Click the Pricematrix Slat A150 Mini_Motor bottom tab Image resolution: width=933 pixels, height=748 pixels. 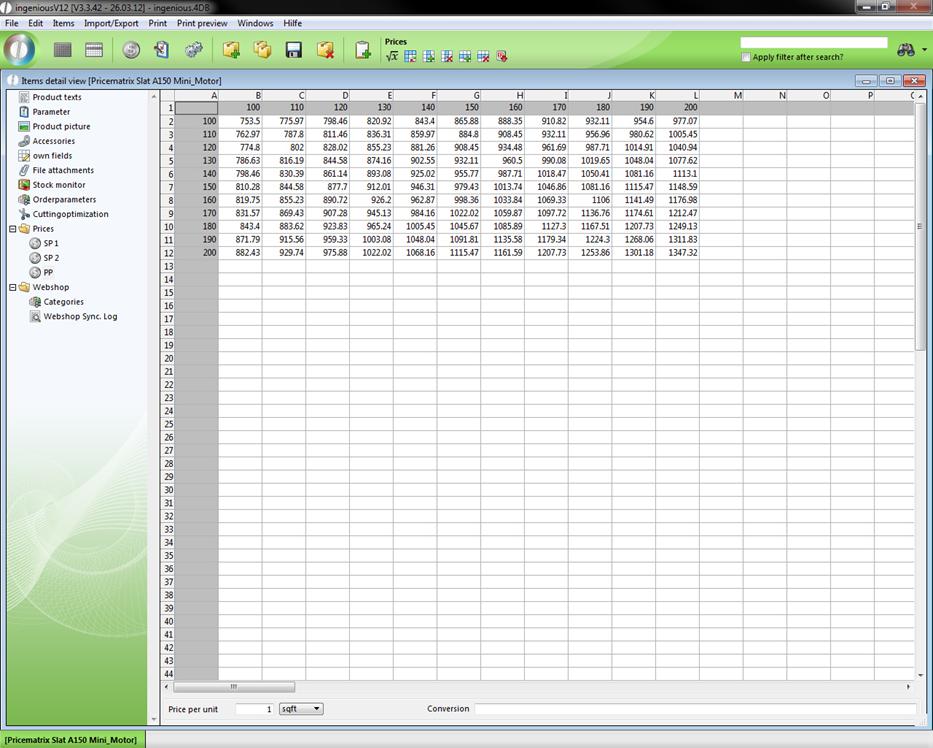pos(72,740)
